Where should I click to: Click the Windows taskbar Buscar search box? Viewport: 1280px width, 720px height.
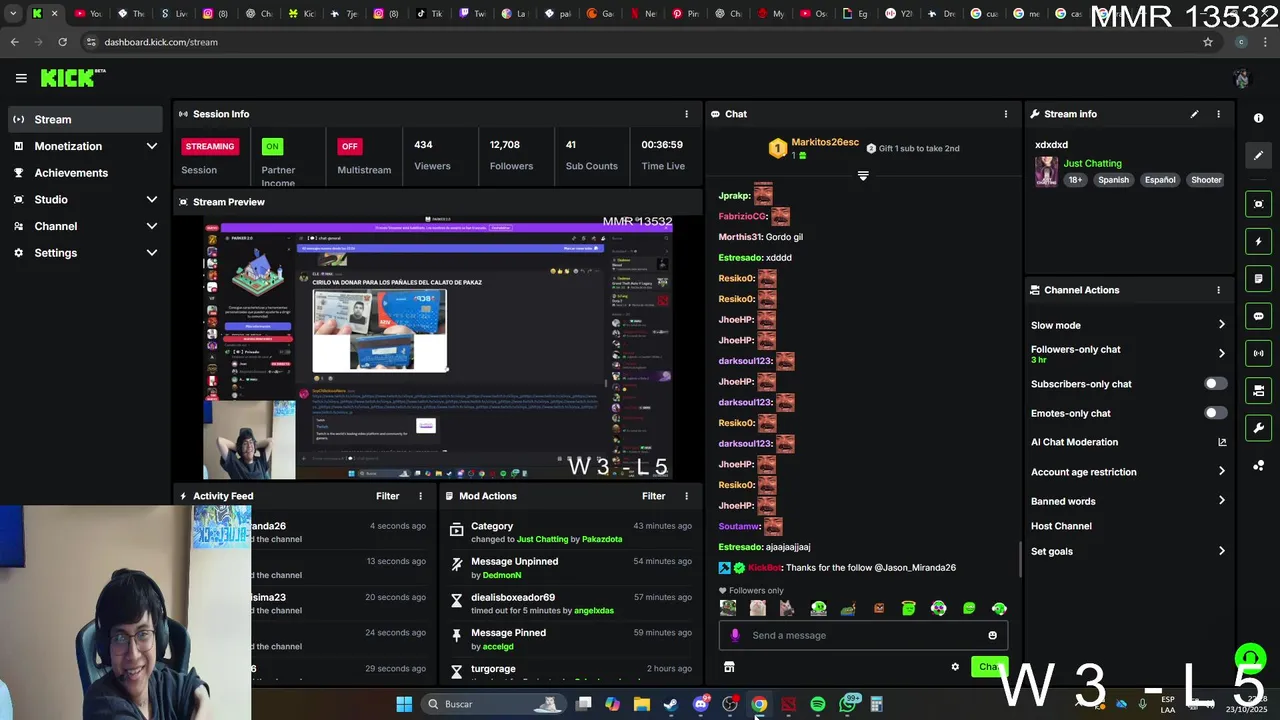[x=493, y=704]
